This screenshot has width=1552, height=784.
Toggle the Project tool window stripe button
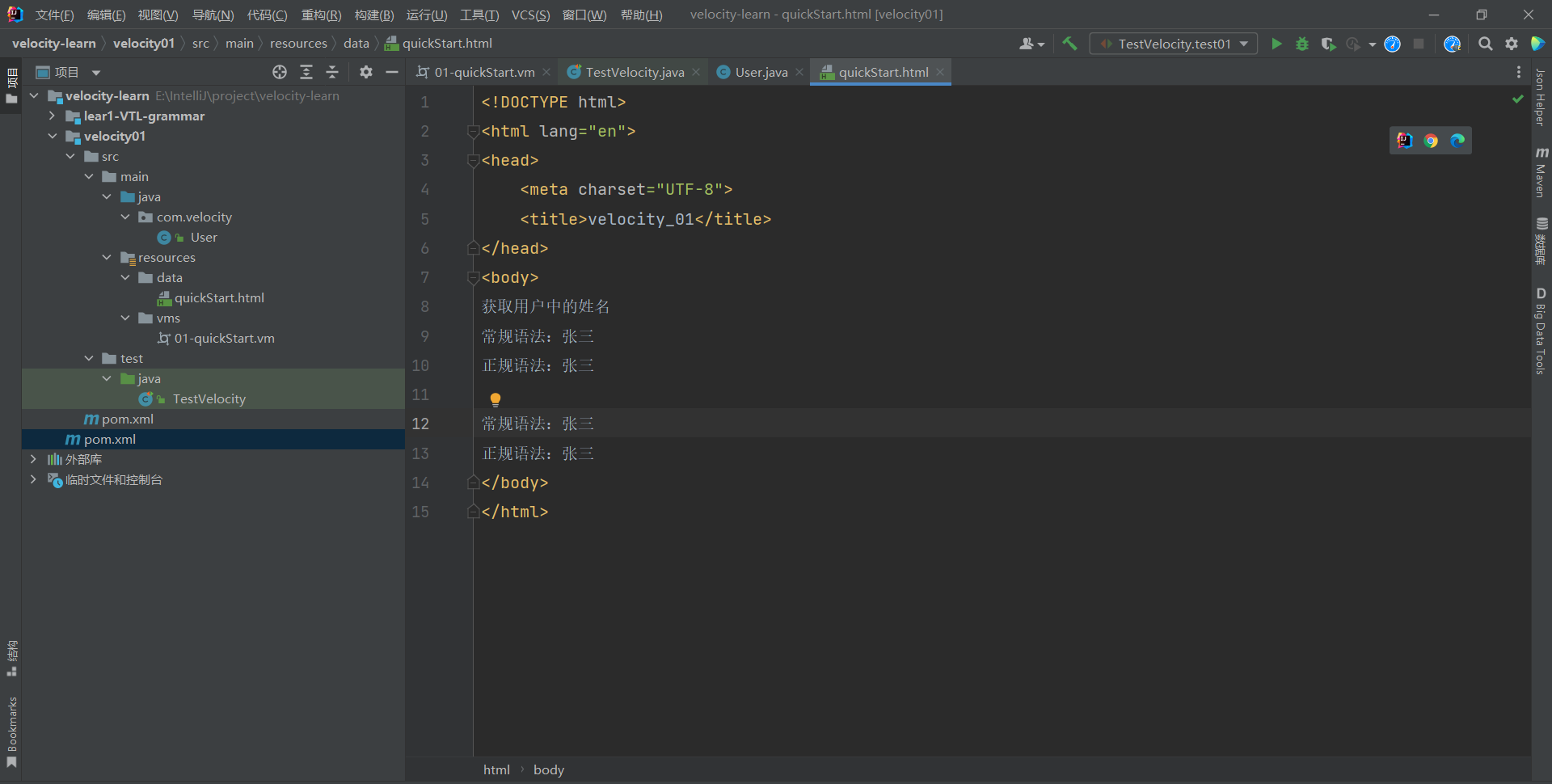pos(11,86)
